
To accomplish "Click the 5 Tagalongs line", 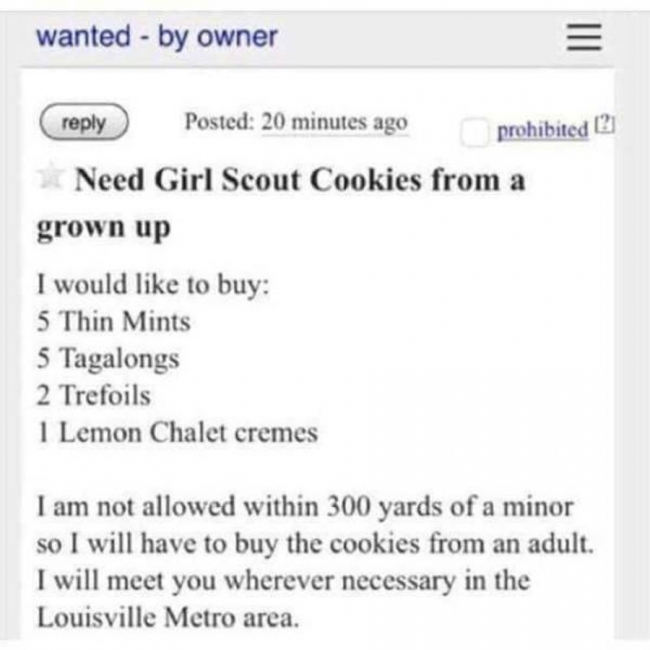I will [x=108, y=359].
